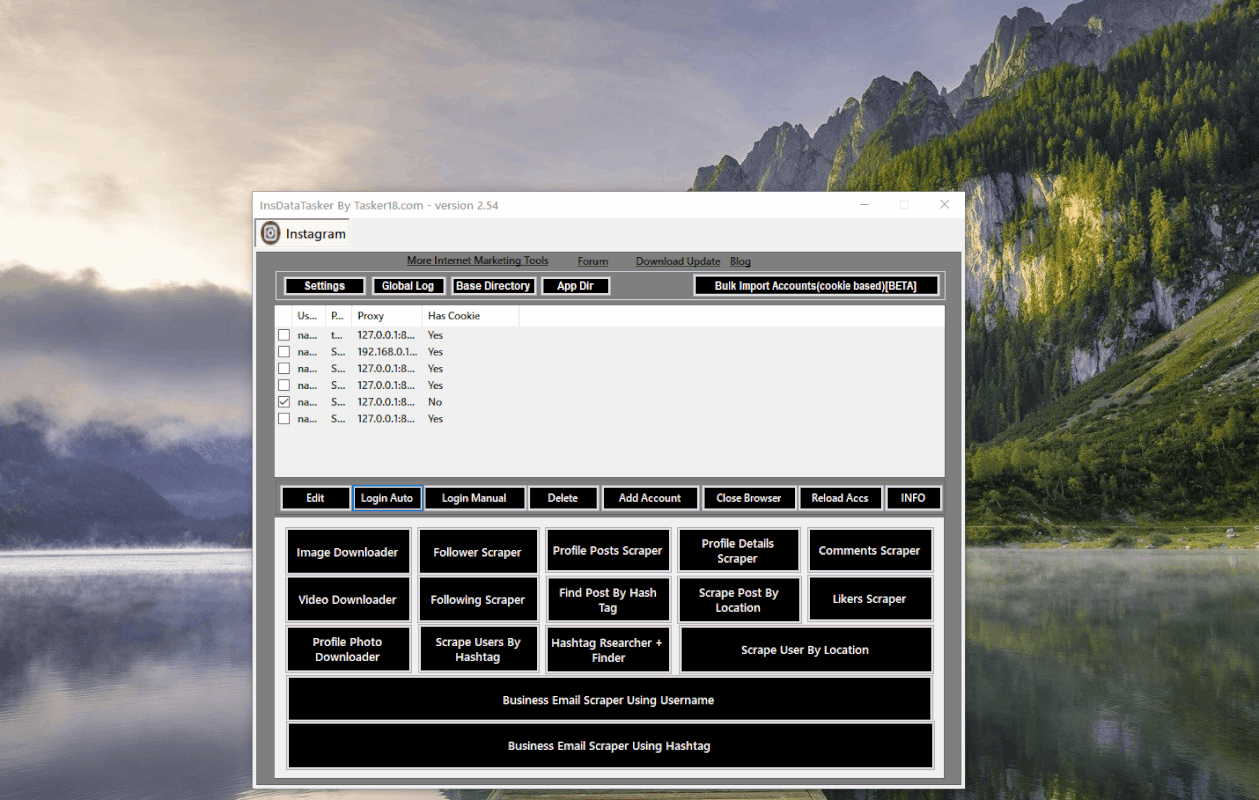
Task: Click the Login Manual button
Action: coord(474,498)
